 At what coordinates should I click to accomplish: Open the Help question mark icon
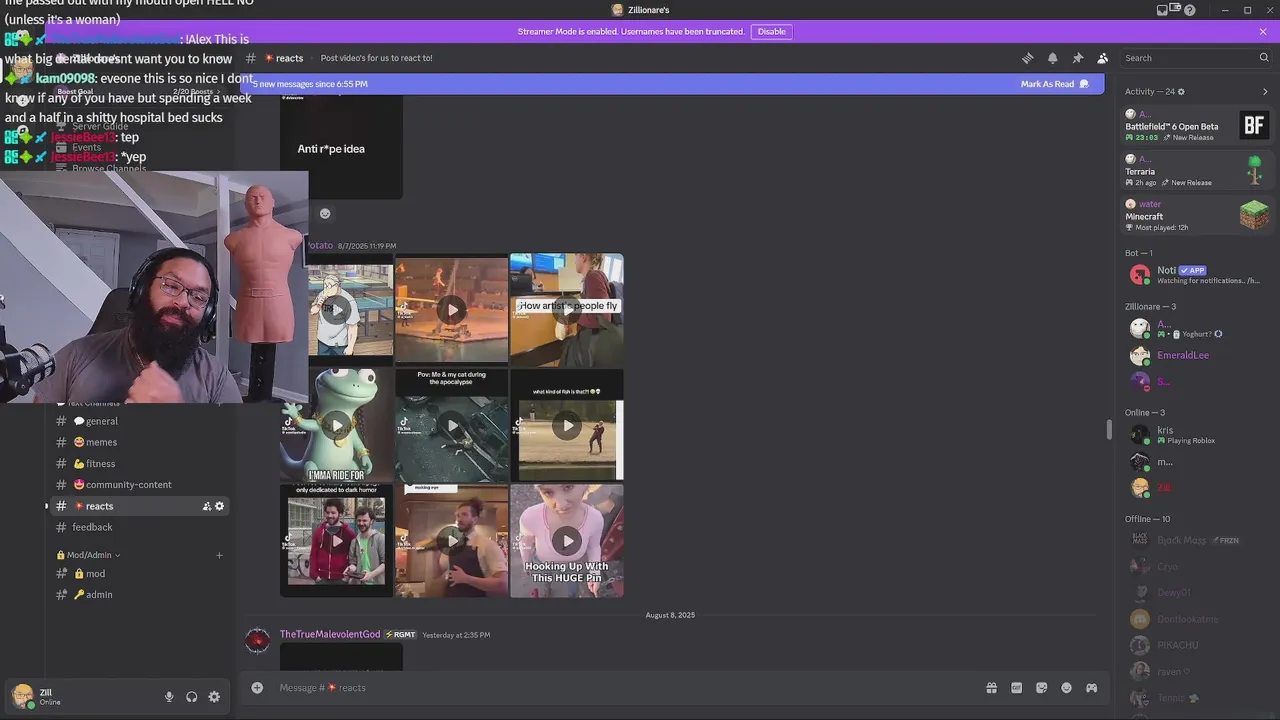(x=1189, y=10)
